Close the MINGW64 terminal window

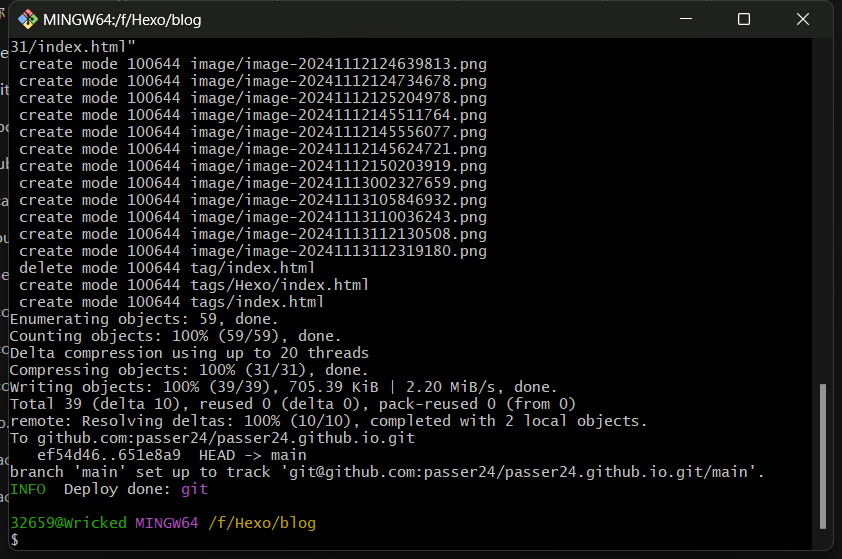(803, 19)
